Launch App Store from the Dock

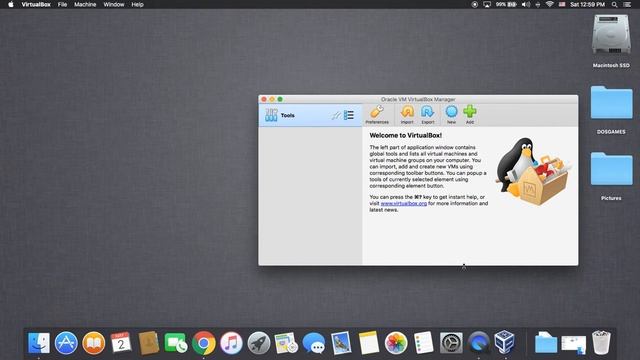click(x=66, y=343)
